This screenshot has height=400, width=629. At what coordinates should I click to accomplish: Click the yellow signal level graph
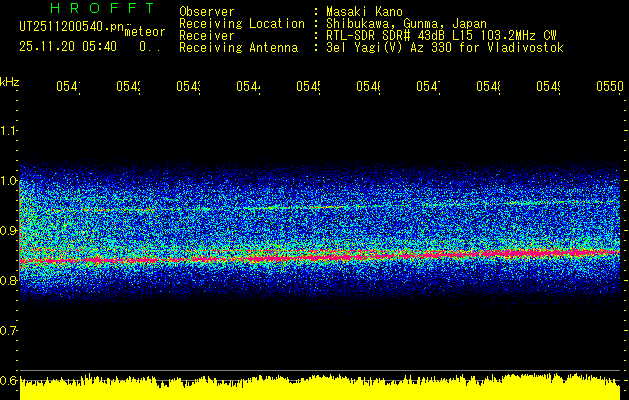[320, 387]
